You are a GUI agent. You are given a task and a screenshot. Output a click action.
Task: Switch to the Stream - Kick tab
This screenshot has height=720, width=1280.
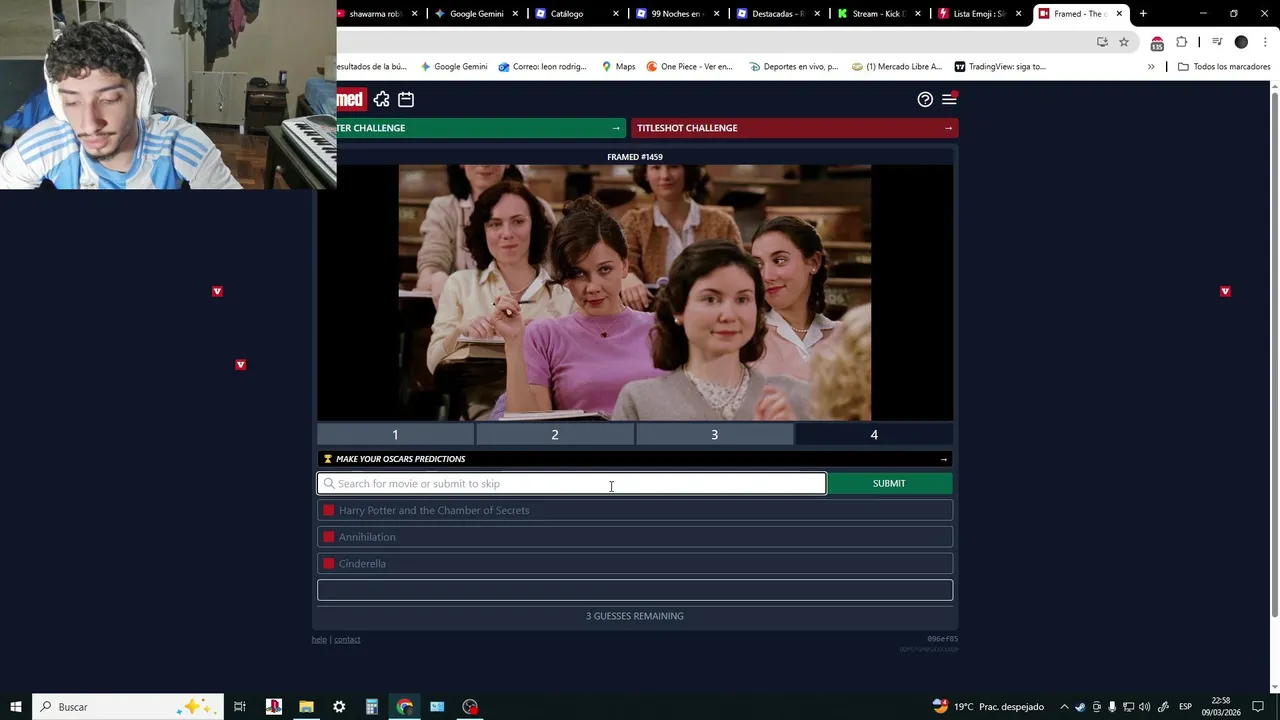[x=878, y=14]
